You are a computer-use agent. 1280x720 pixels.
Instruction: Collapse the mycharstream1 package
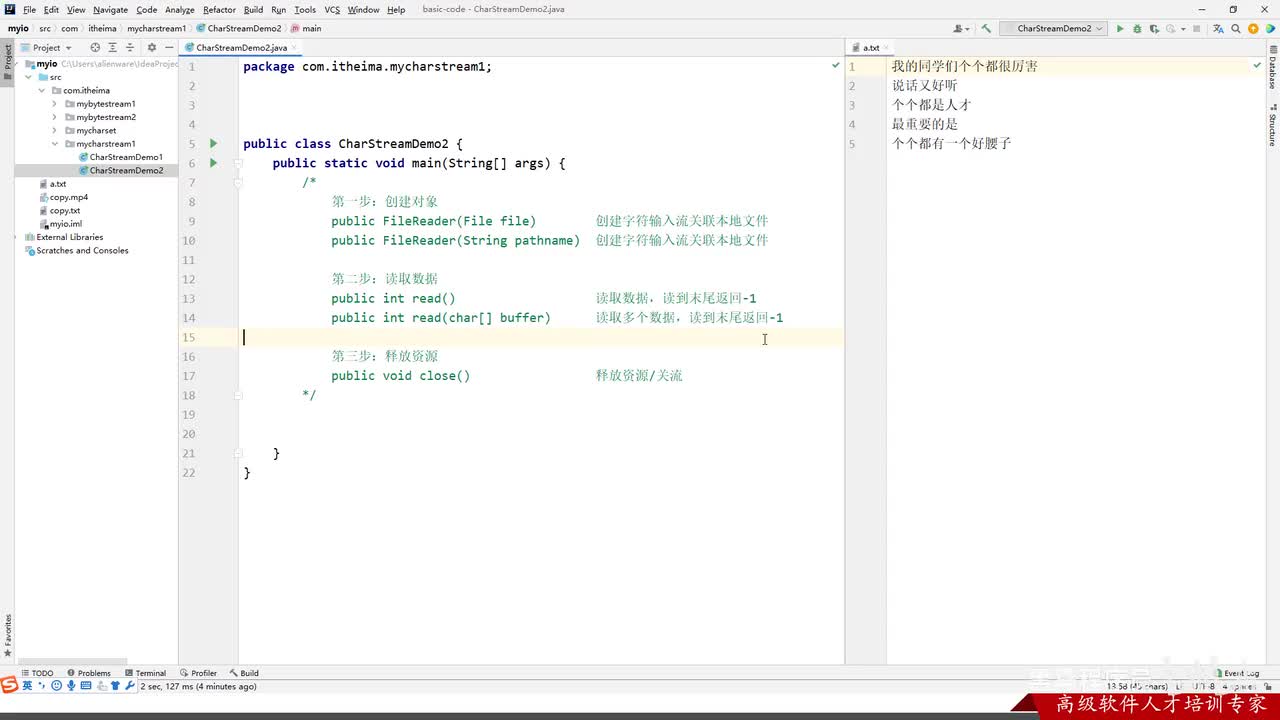coord(55,144)
